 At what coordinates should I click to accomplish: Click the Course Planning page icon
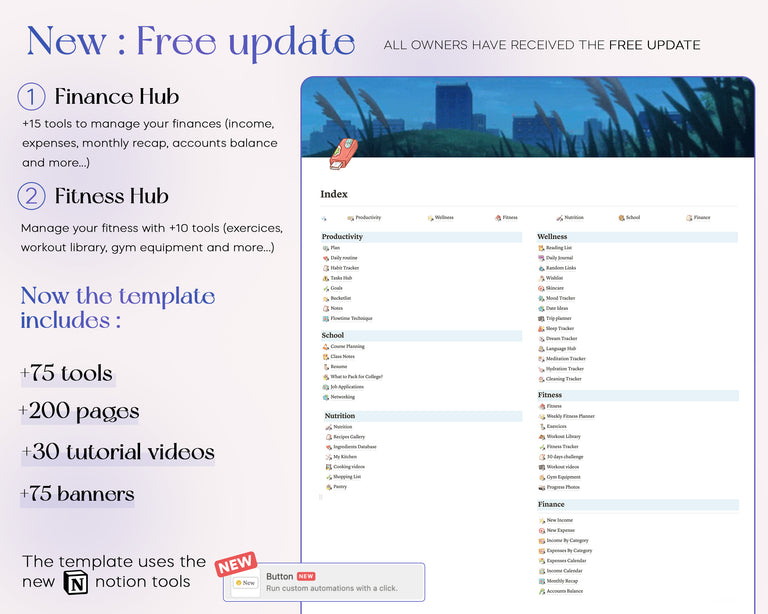coord(326,347)
